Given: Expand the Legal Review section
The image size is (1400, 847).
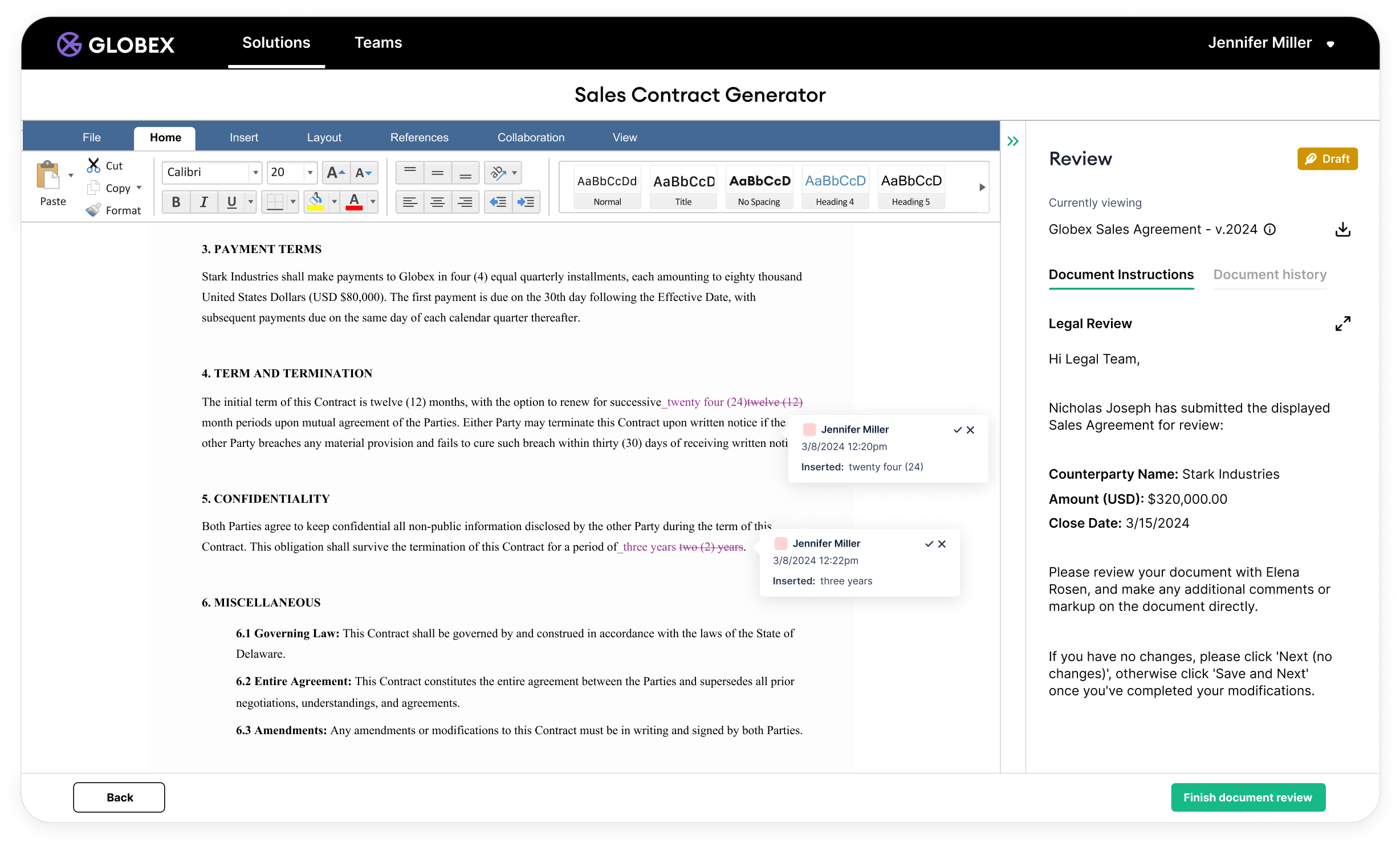Looking at the screenshot, I should pyautogui.click(x=1342, y=324).
